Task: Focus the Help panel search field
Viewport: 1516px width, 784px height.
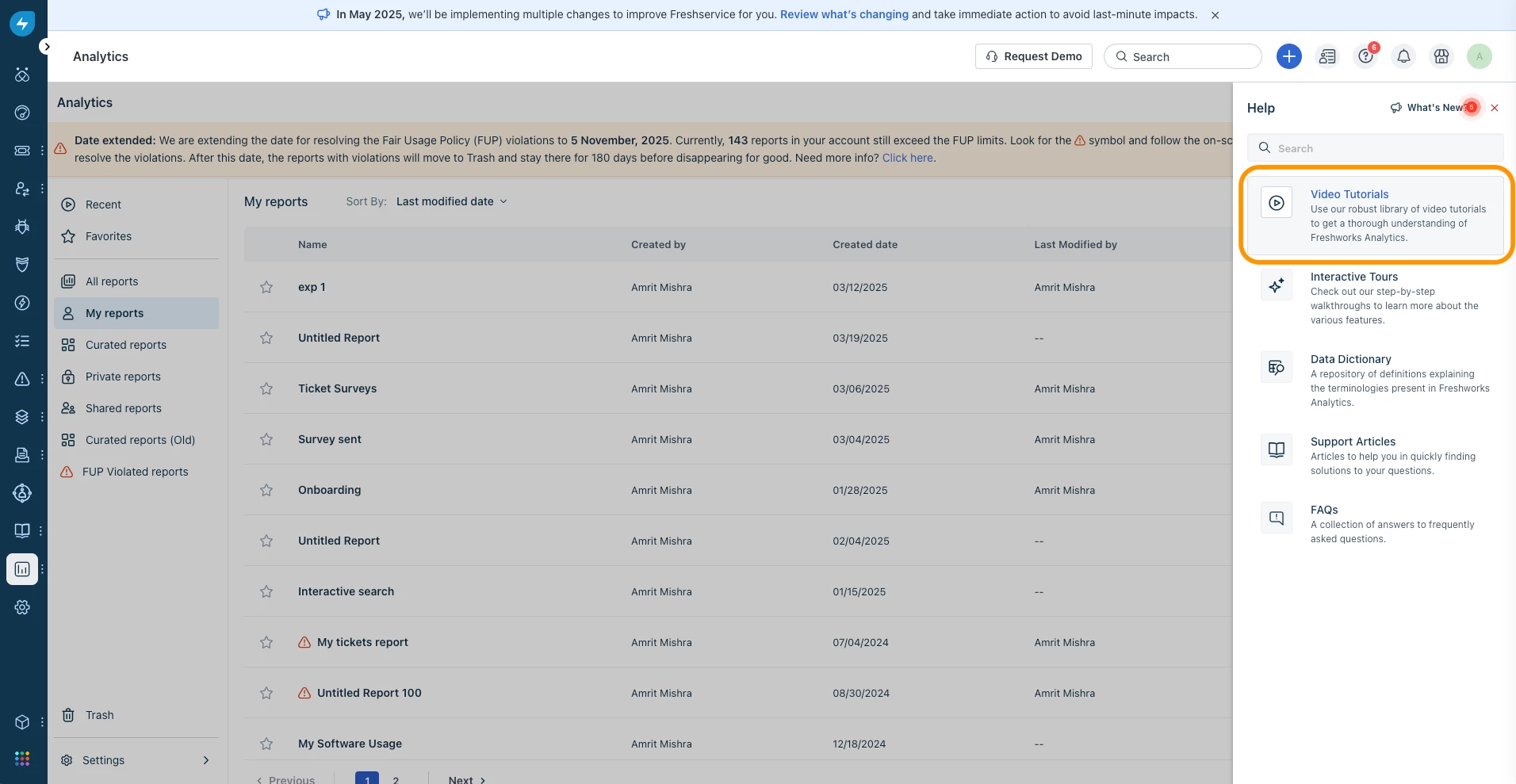Action: pos(1376,148)
